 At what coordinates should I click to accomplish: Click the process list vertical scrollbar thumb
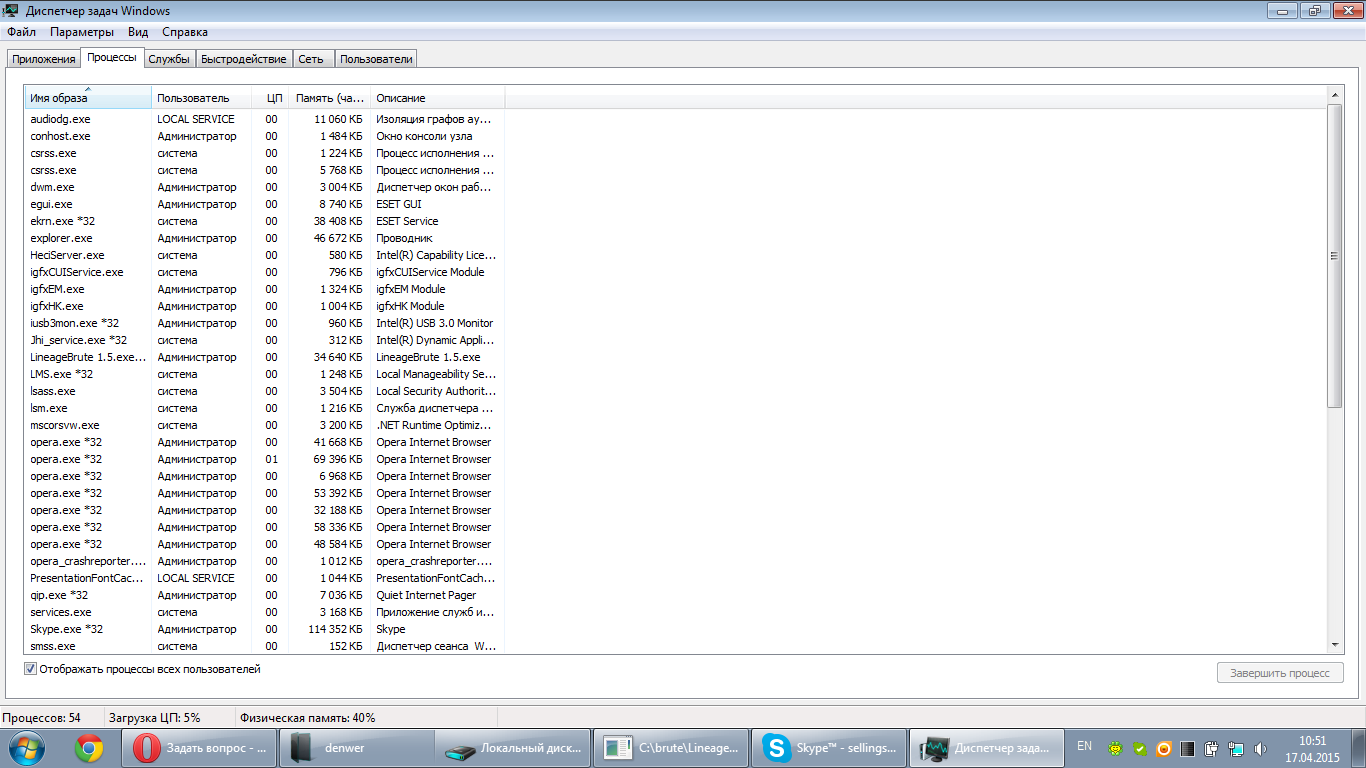(x=1334, y=255)
